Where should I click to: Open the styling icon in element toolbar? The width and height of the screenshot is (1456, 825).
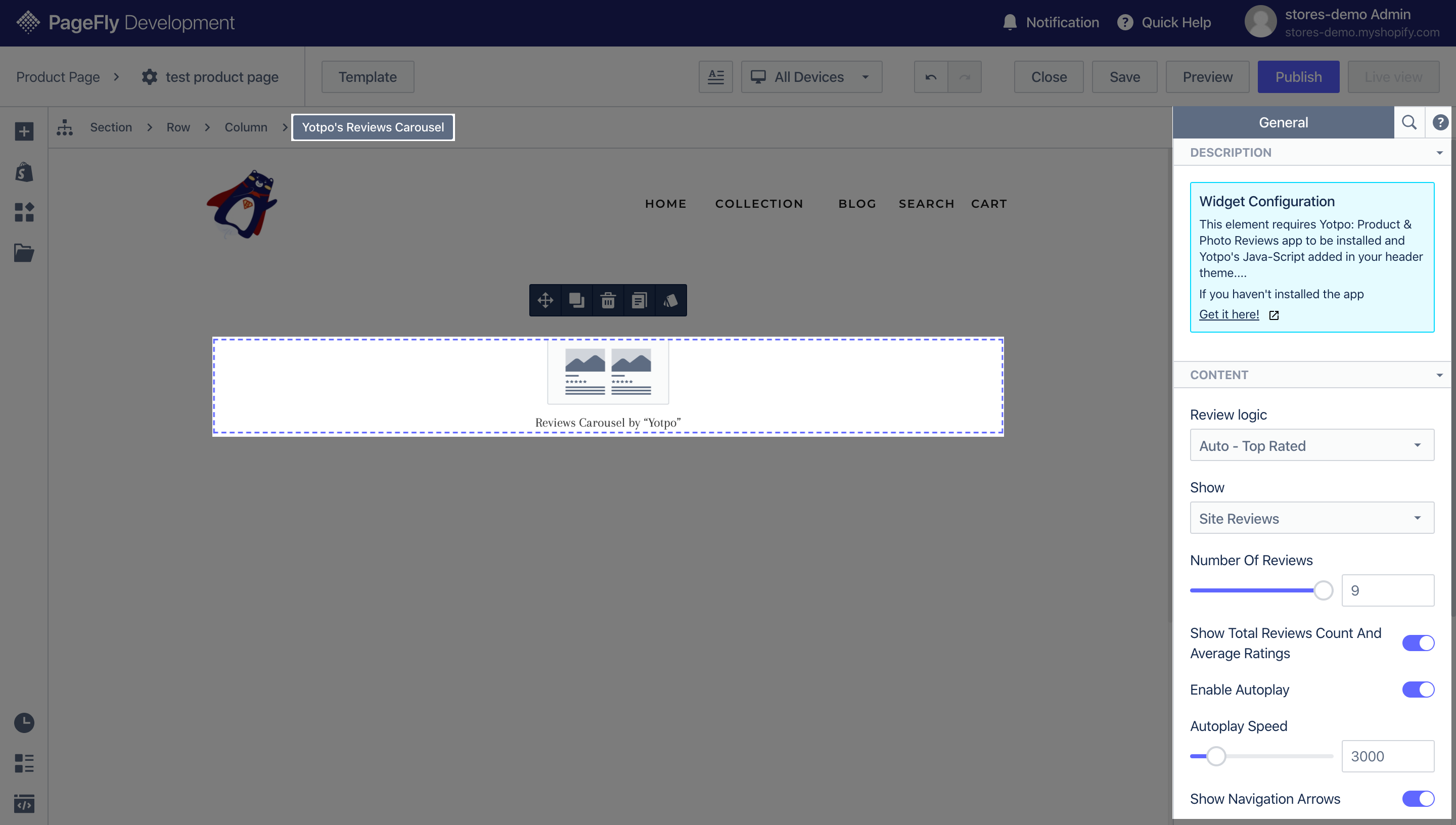coord(671,300)
